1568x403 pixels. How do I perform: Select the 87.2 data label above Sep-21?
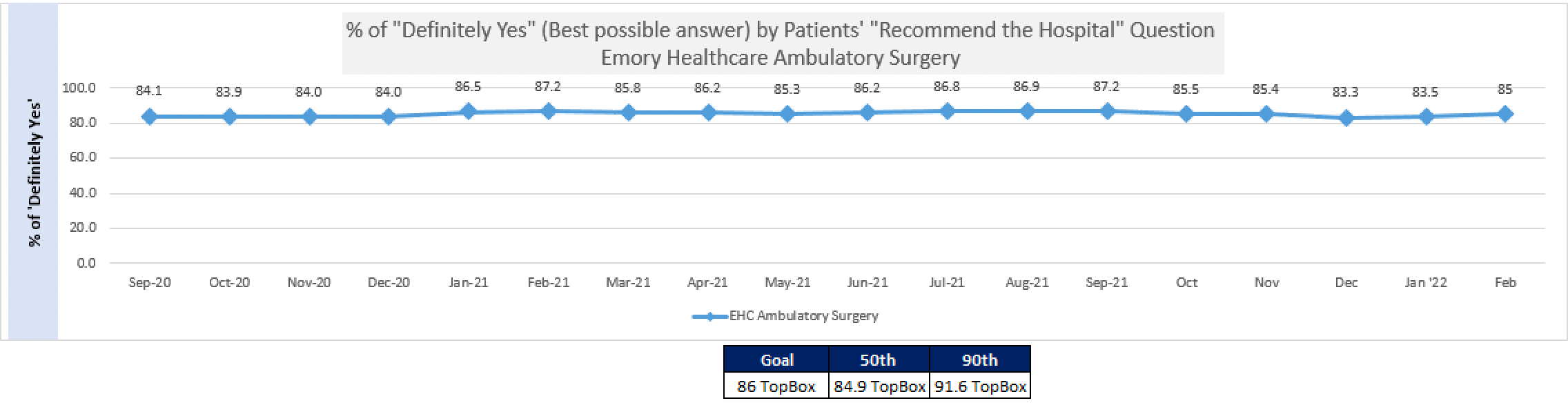(x=1106, y=87)
